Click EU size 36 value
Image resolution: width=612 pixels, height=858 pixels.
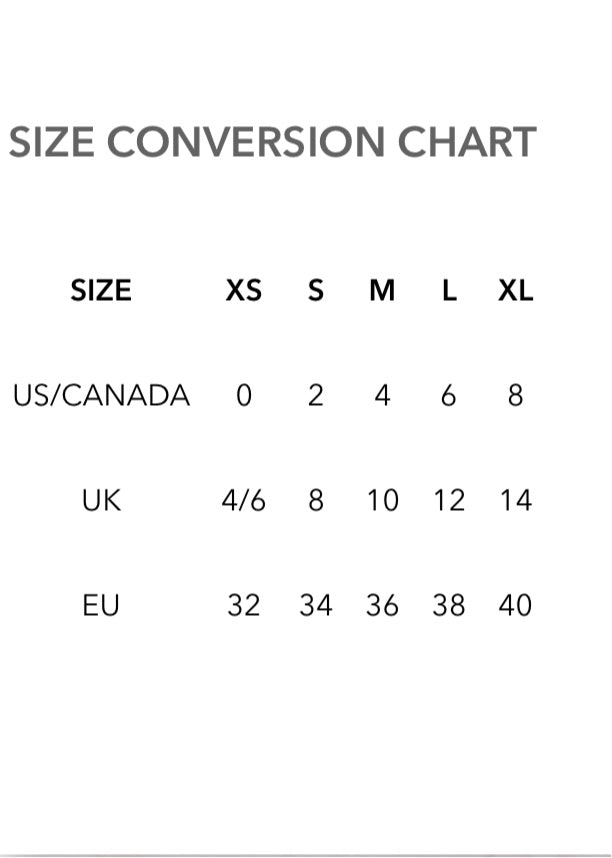coord(382,605)
